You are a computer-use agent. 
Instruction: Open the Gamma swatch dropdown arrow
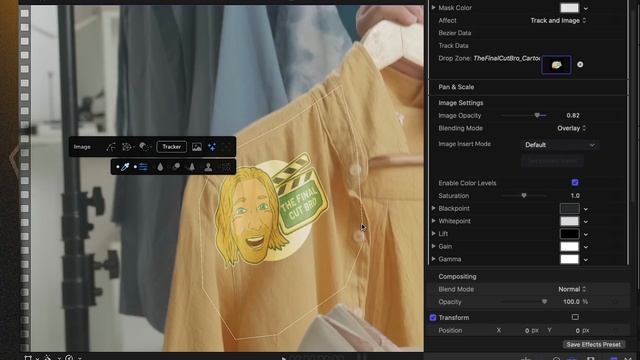[586, 260]
